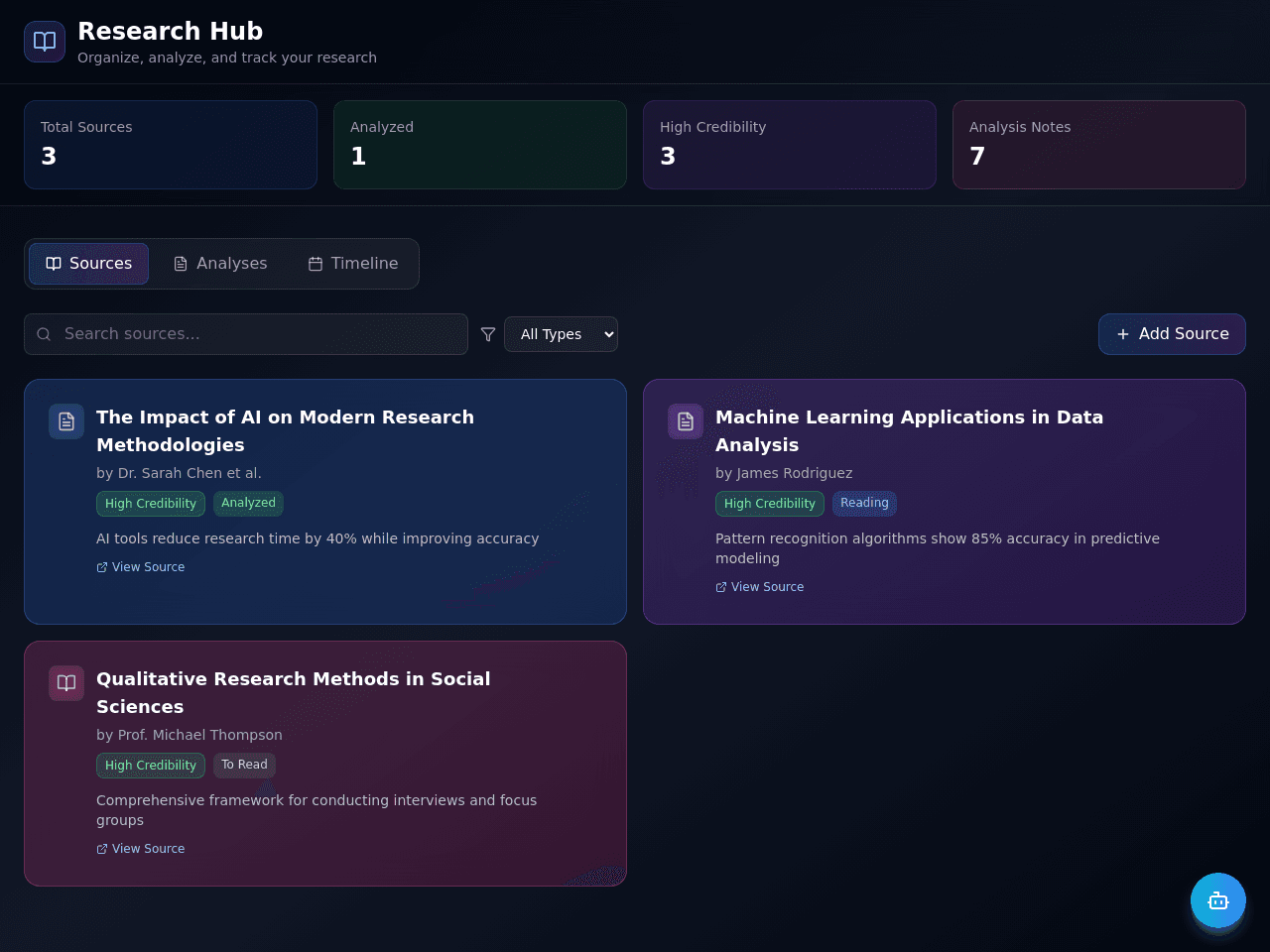The image size is (1270, 952).
Task: Click the Analyzed stat card
Action: pos(480,145)
